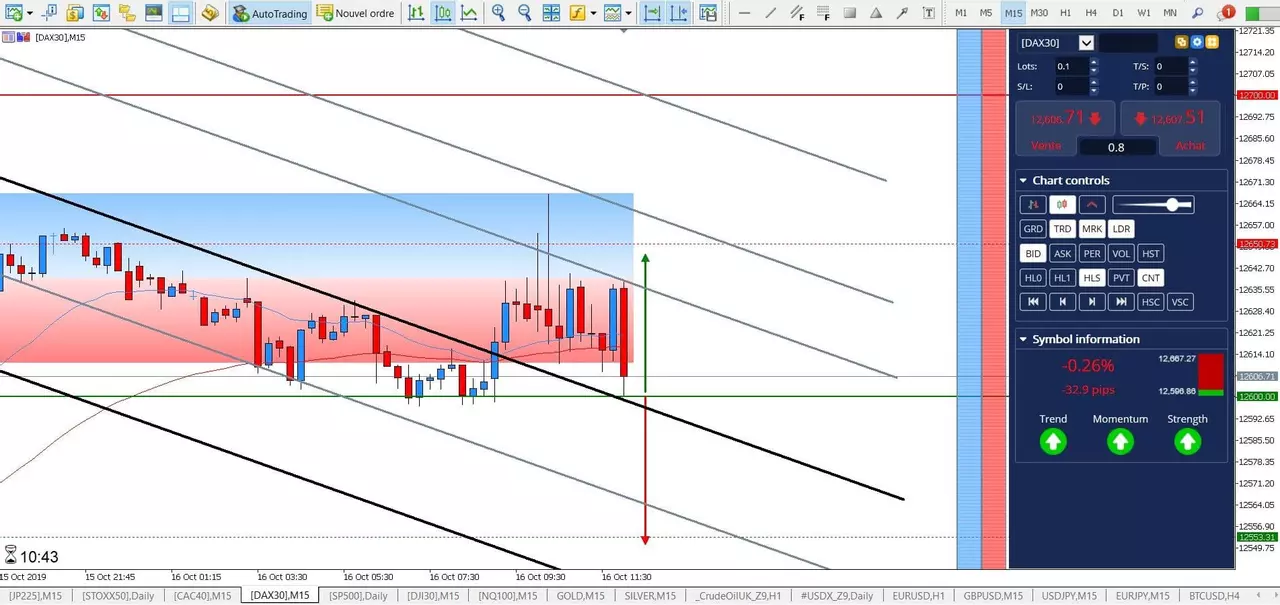Open the new chart icon
1280x605 pixels.
coord(13,13)
